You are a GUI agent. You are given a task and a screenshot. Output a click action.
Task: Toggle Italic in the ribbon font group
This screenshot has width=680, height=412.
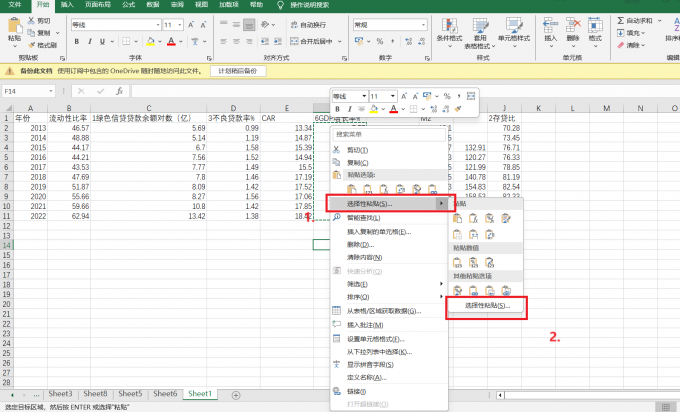pyautogui.click(x=90, y=41)
